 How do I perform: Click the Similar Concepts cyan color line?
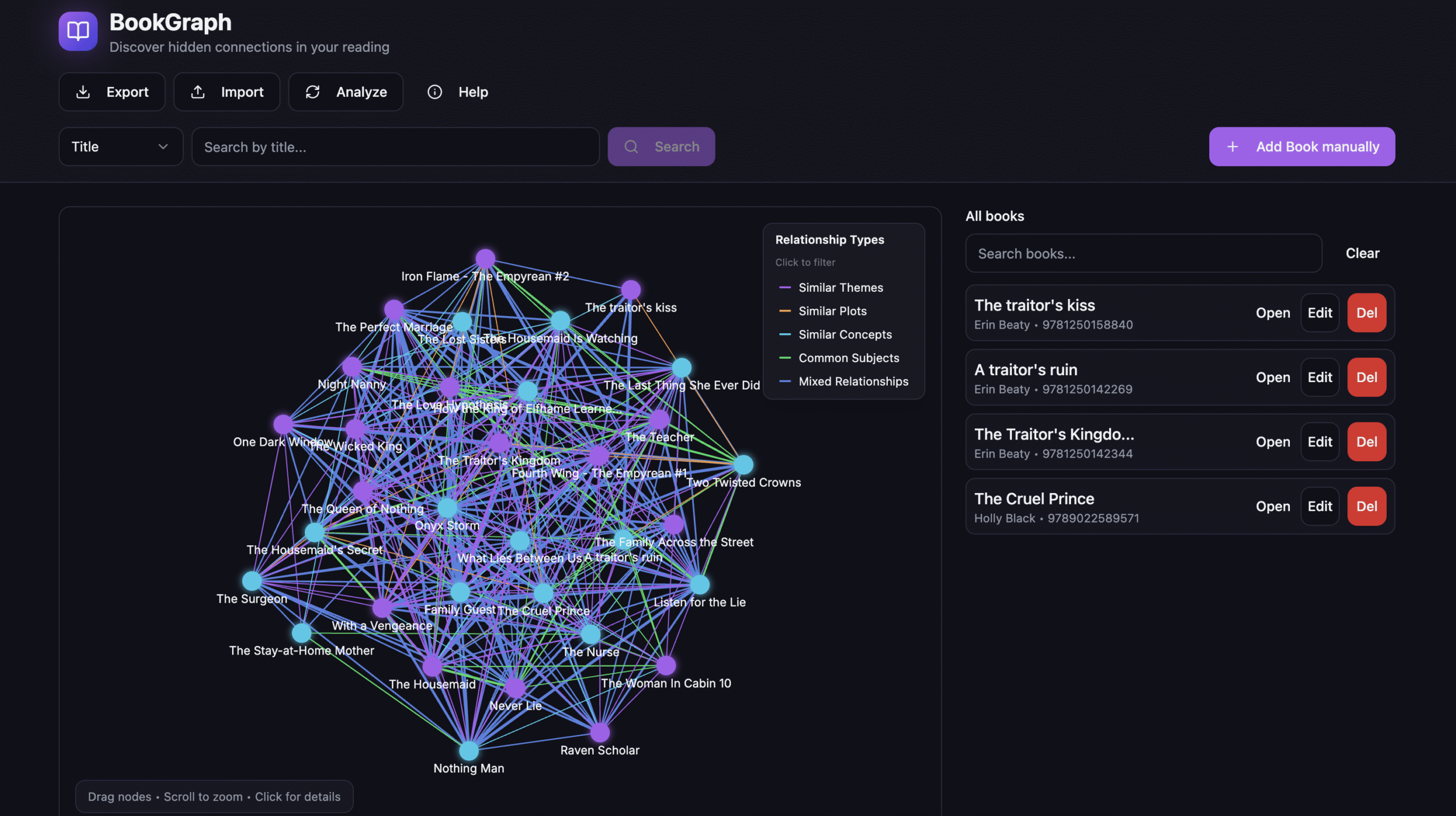click(784, 334)
